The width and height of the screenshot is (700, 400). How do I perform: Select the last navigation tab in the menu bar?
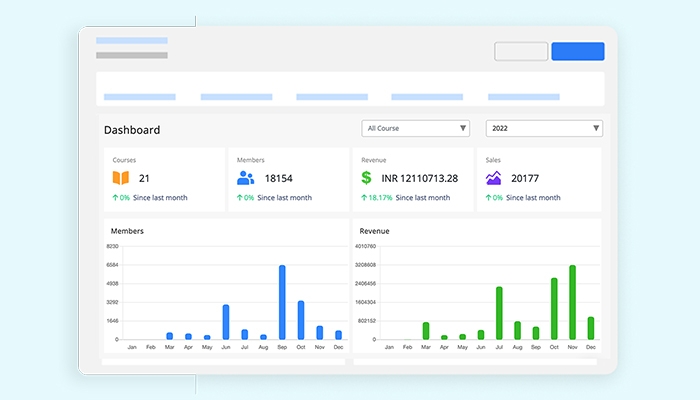[x=523, y=97]
